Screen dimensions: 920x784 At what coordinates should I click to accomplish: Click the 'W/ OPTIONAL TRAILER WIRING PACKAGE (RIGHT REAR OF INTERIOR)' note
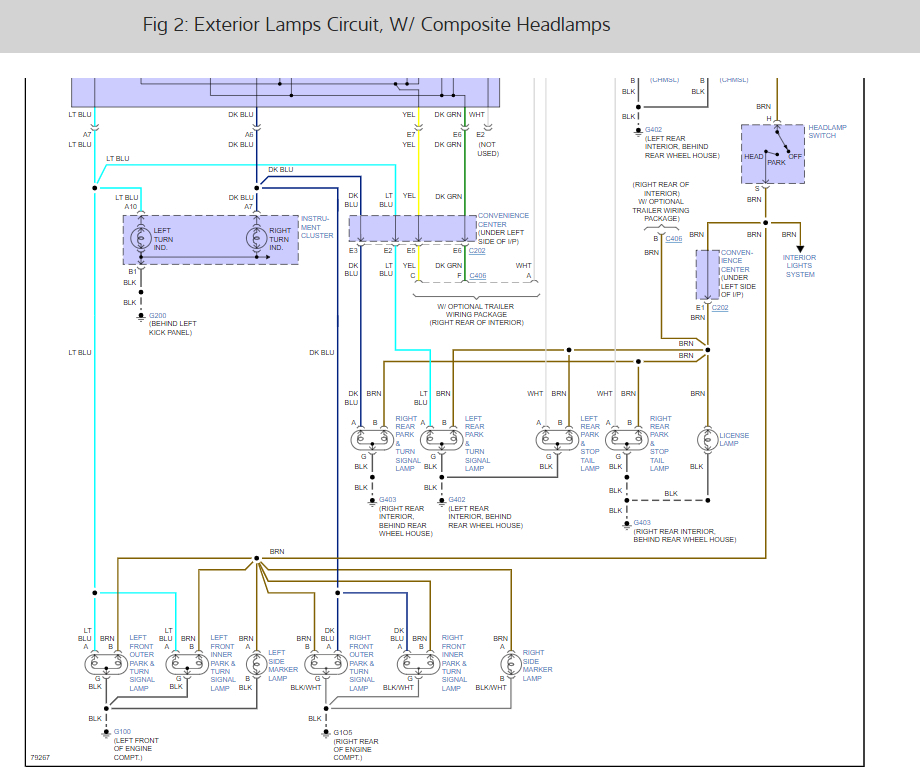(x=476, y=315)
